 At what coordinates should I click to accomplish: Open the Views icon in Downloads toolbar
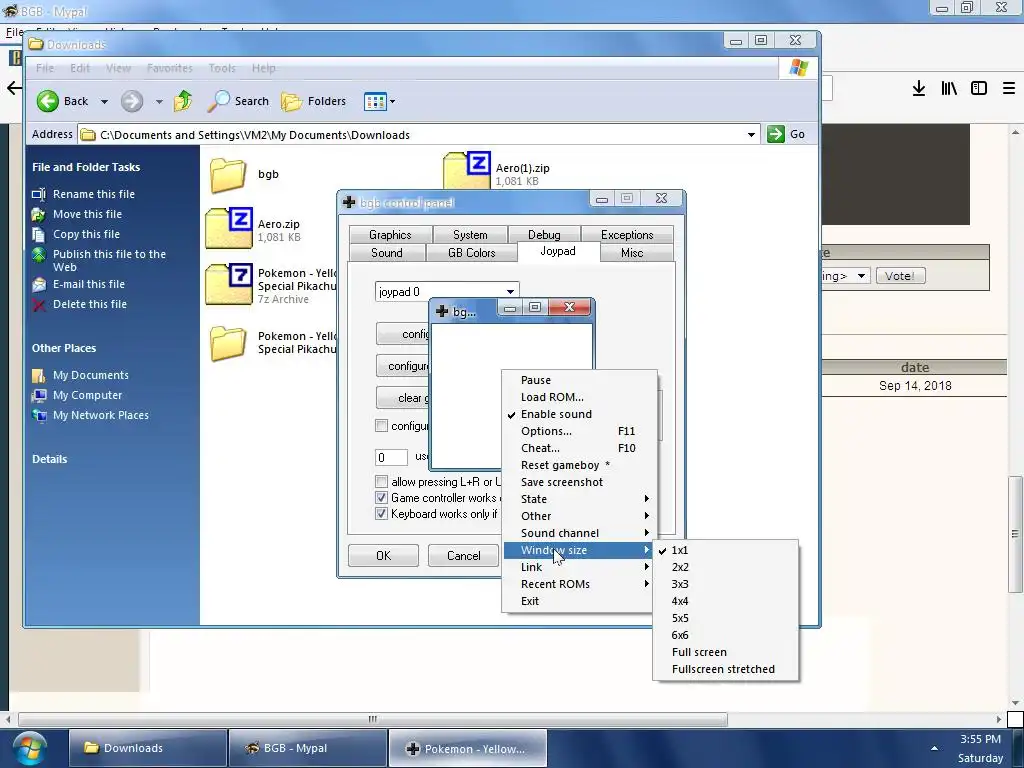pyautogui.click(x=376, y=101)
